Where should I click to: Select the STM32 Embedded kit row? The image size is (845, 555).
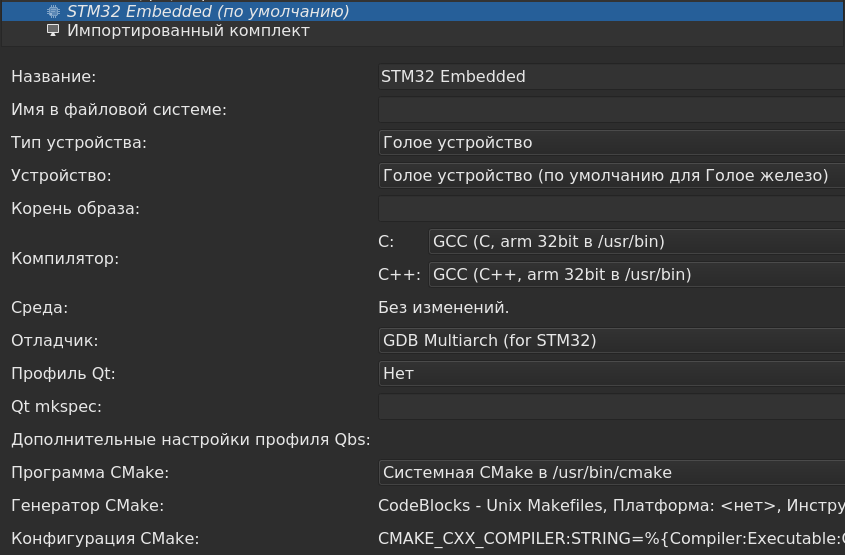tap(422, 11)
